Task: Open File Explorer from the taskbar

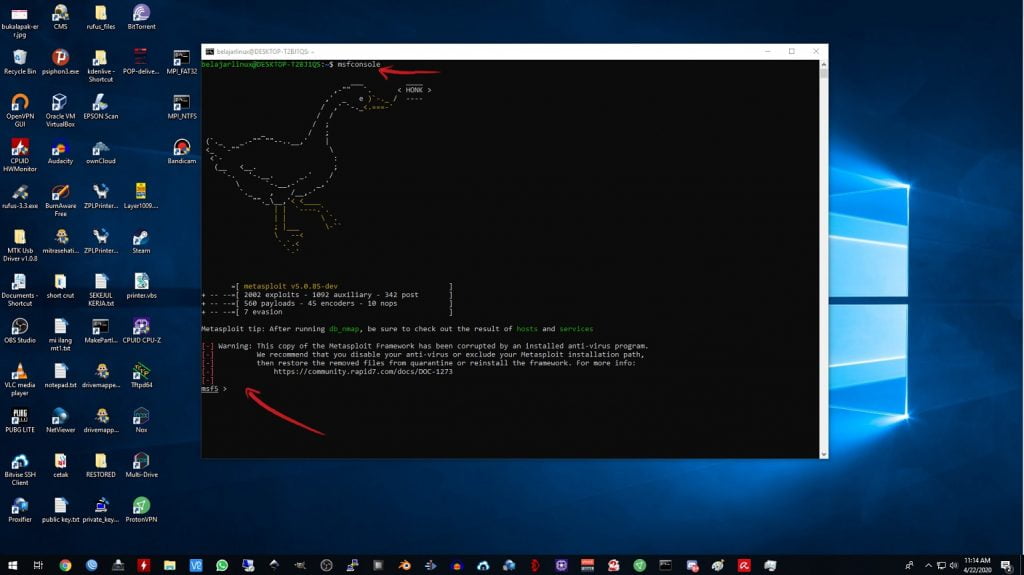Action: [169, 565]
